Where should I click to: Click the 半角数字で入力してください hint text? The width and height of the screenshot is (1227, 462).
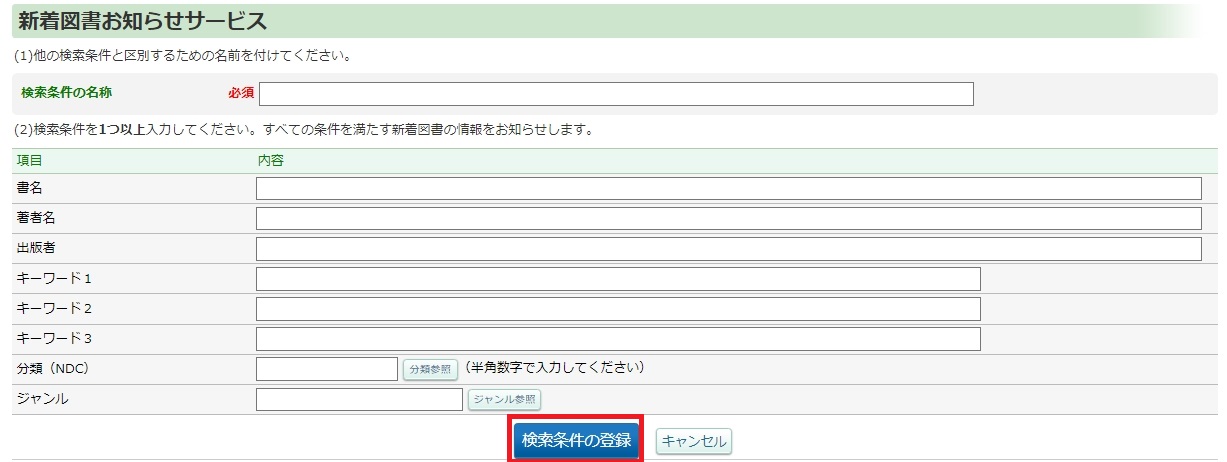click(x=554, y=368)
